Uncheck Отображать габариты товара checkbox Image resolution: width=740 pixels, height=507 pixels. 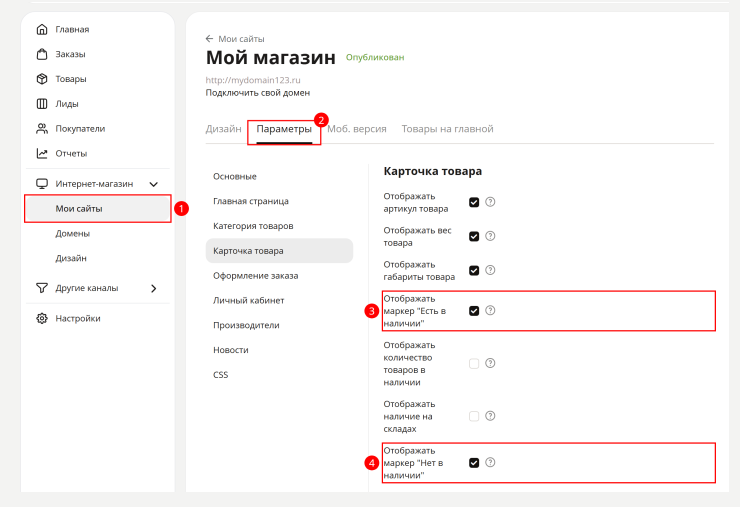[x=474, y=270]
